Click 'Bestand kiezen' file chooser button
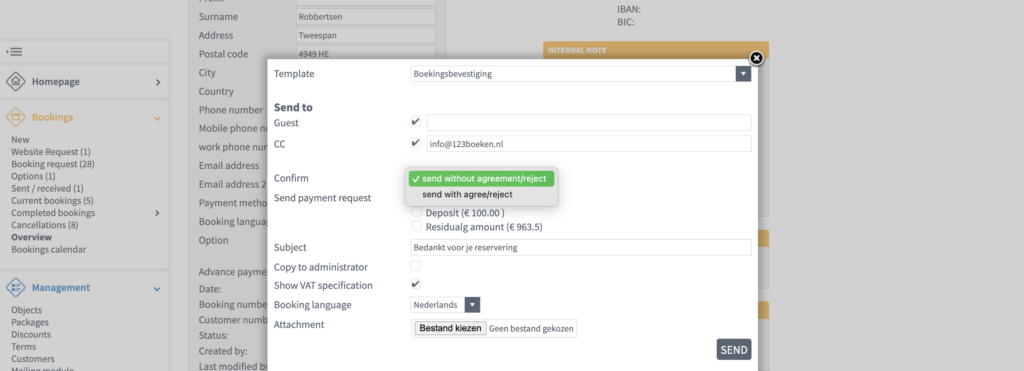Viewport: 1024px width, 371px height. pos(450,328)
